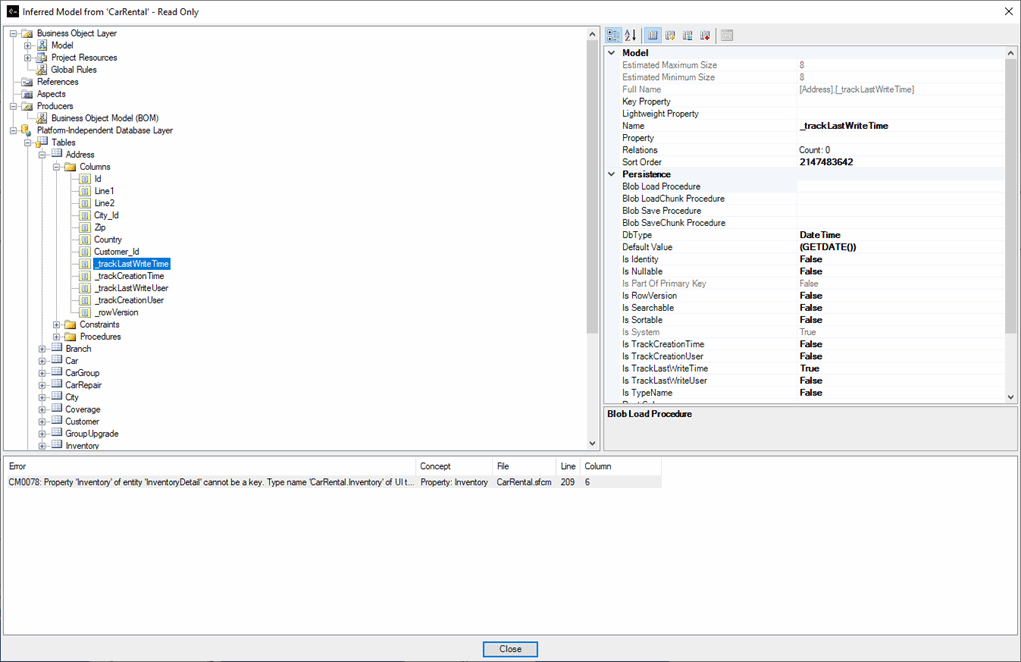Image resolution: width=1021 pixels, height=662 pixels.
Task: Expand the Car table node
Action: pos(40,360)
